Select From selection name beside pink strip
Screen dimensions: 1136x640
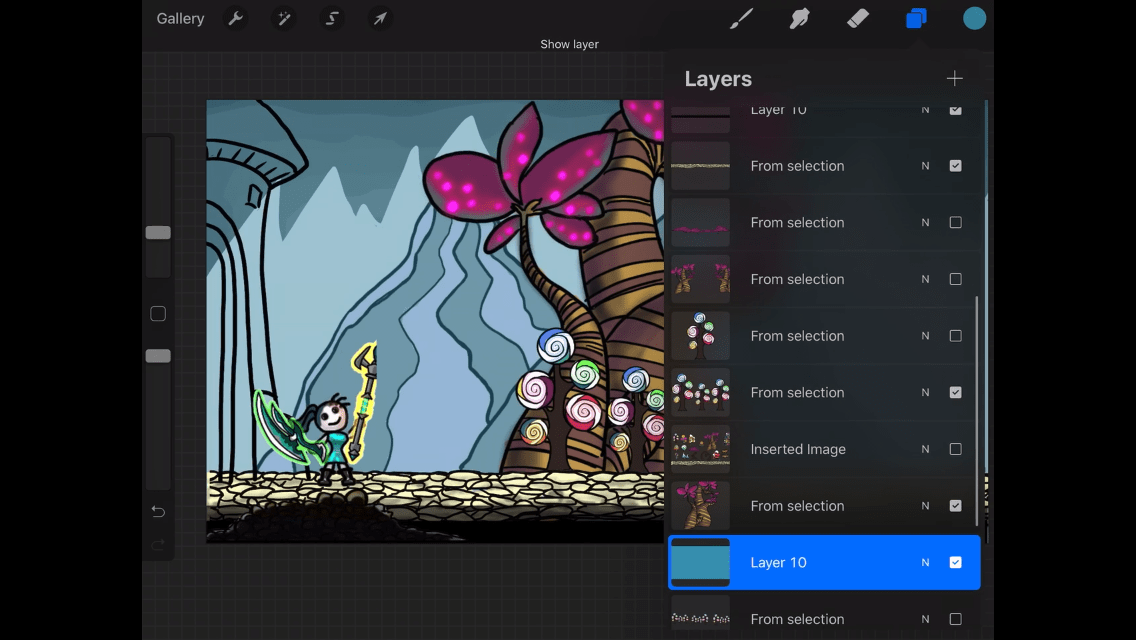797,223
